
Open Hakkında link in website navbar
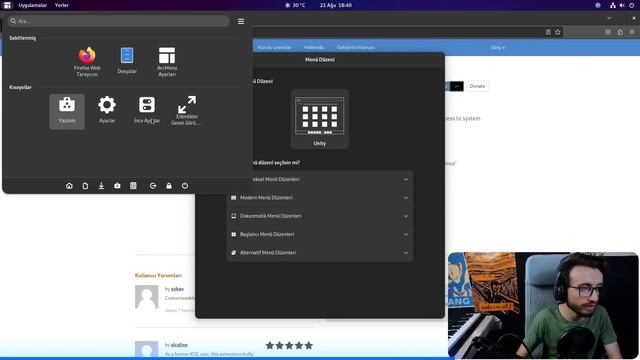tap(314, 47)
